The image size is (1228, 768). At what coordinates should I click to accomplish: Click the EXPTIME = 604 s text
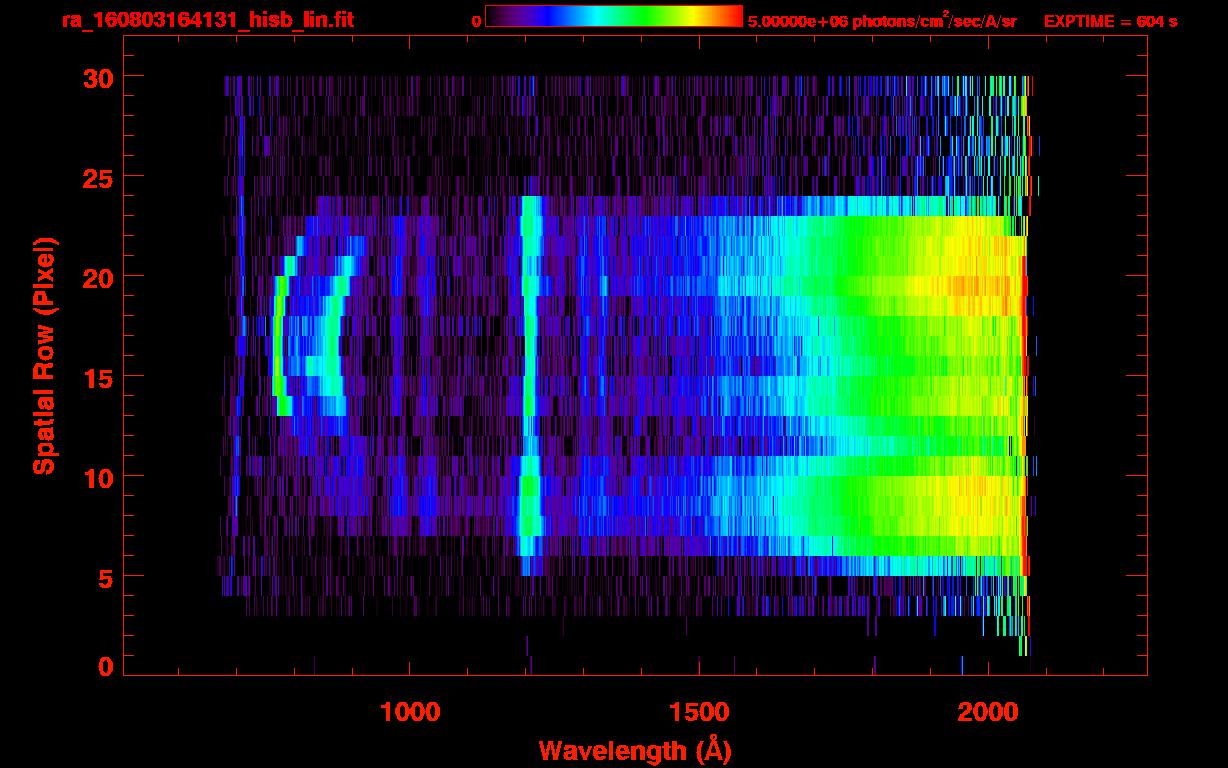[x=1110, y=21]
